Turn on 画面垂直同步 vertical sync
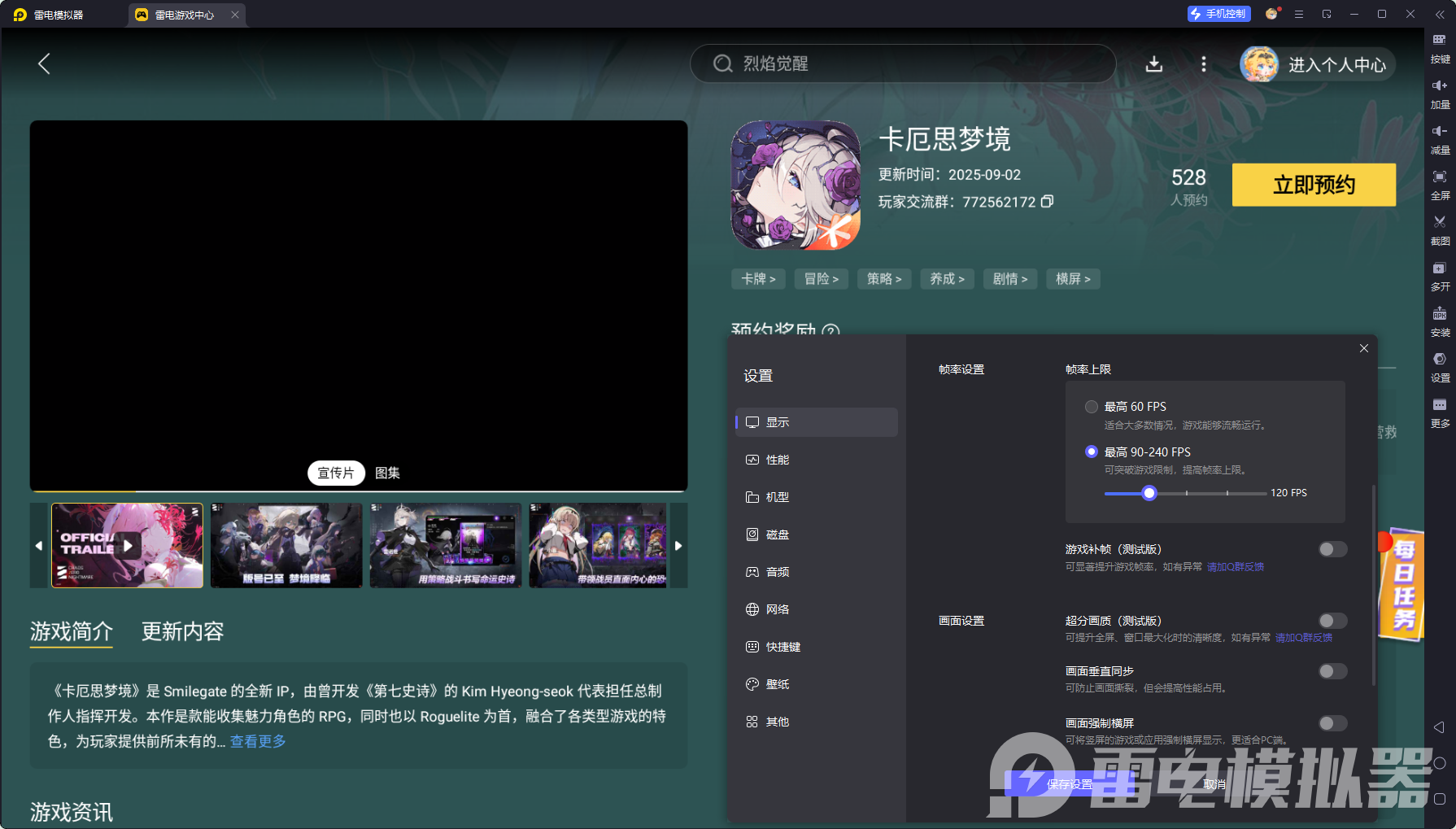 click(1332, 671)
